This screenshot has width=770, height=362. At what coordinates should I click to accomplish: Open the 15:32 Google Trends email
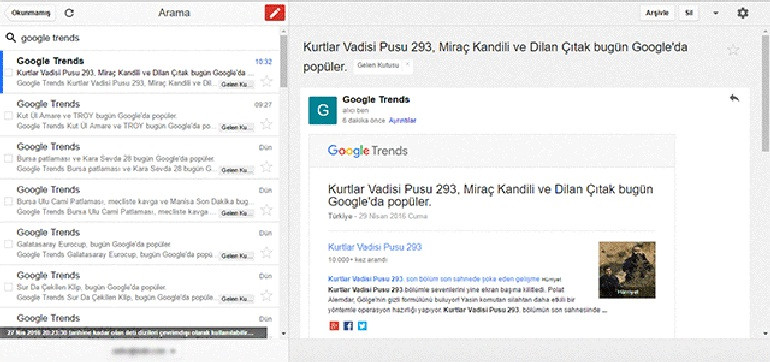pos(140,72)
